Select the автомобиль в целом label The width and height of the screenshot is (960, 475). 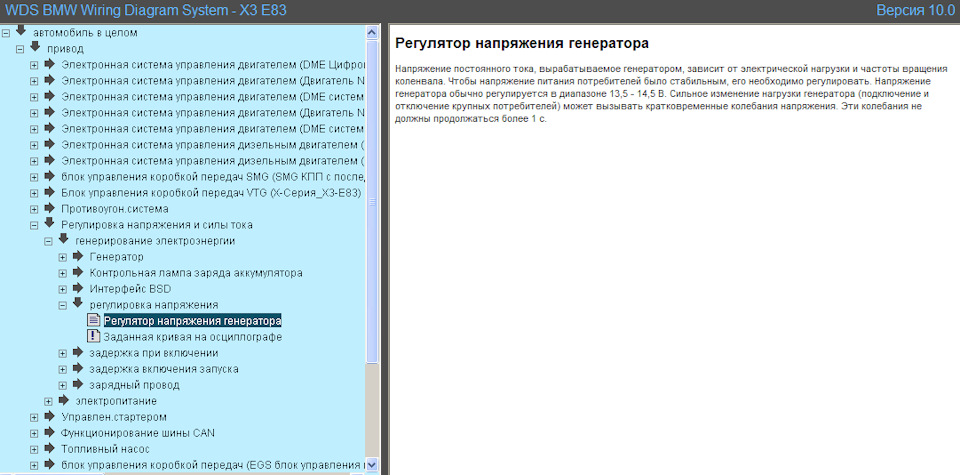click(x=85, y=32)
